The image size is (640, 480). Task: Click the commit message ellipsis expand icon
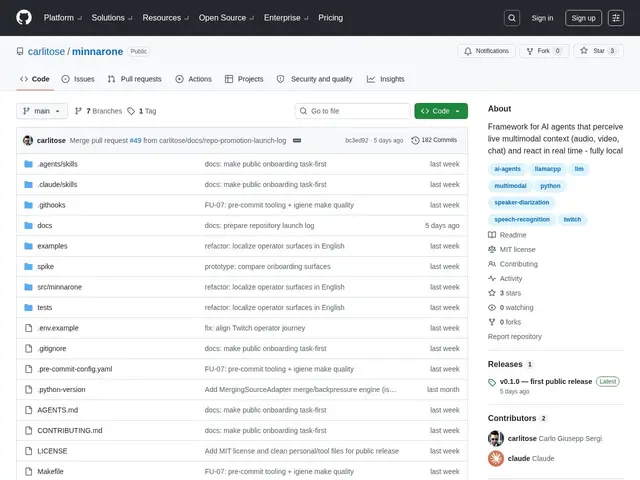(x=297, y=140)
